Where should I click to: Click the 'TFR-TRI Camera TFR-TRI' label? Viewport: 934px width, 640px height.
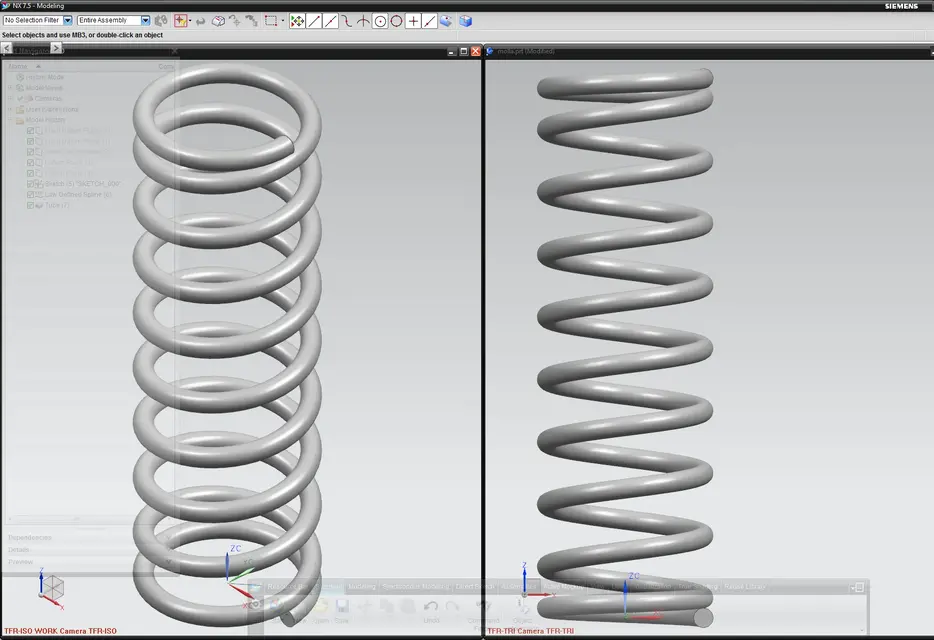click(x=531, y=630)
